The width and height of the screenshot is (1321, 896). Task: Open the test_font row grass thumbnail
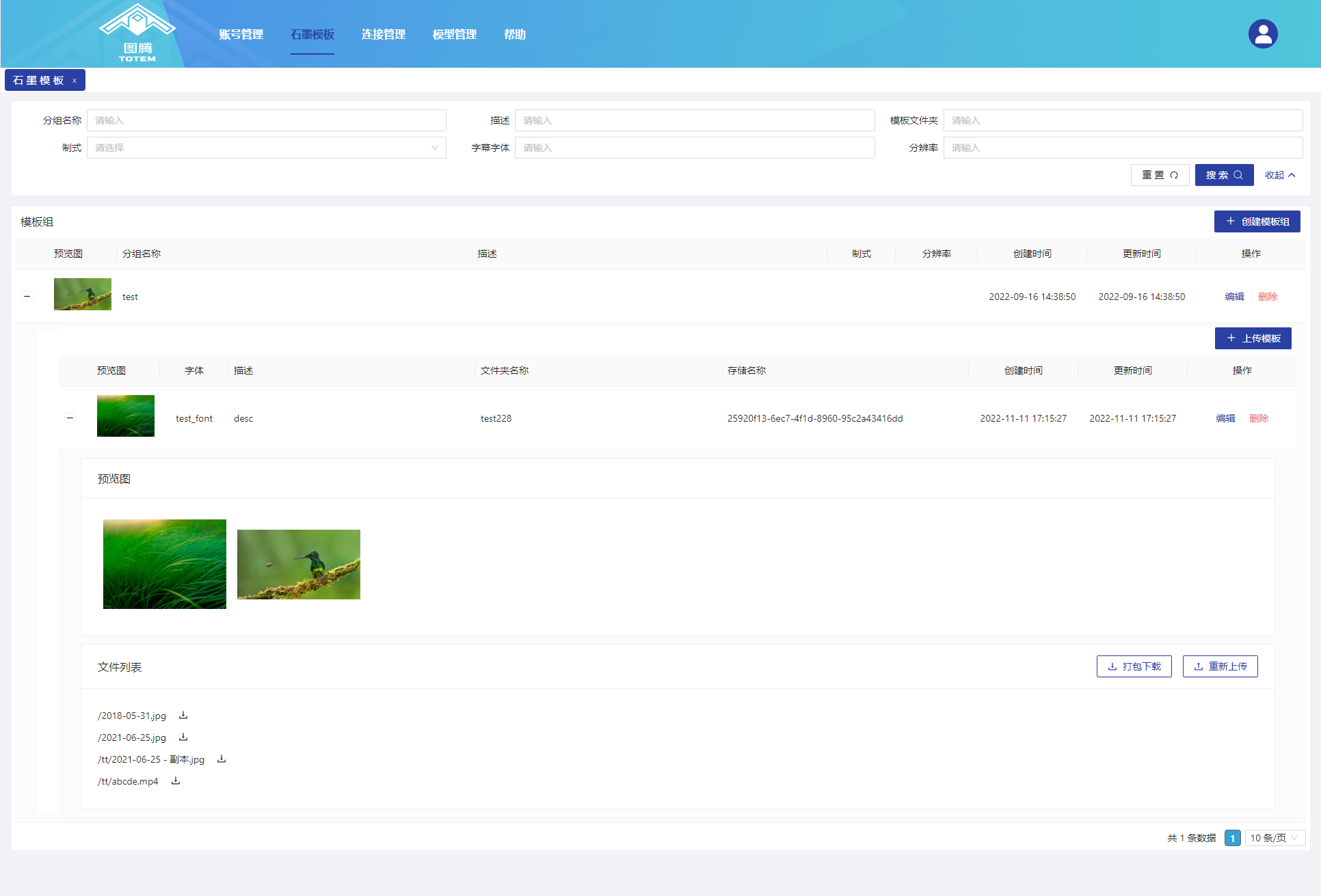tap(126, 416)
